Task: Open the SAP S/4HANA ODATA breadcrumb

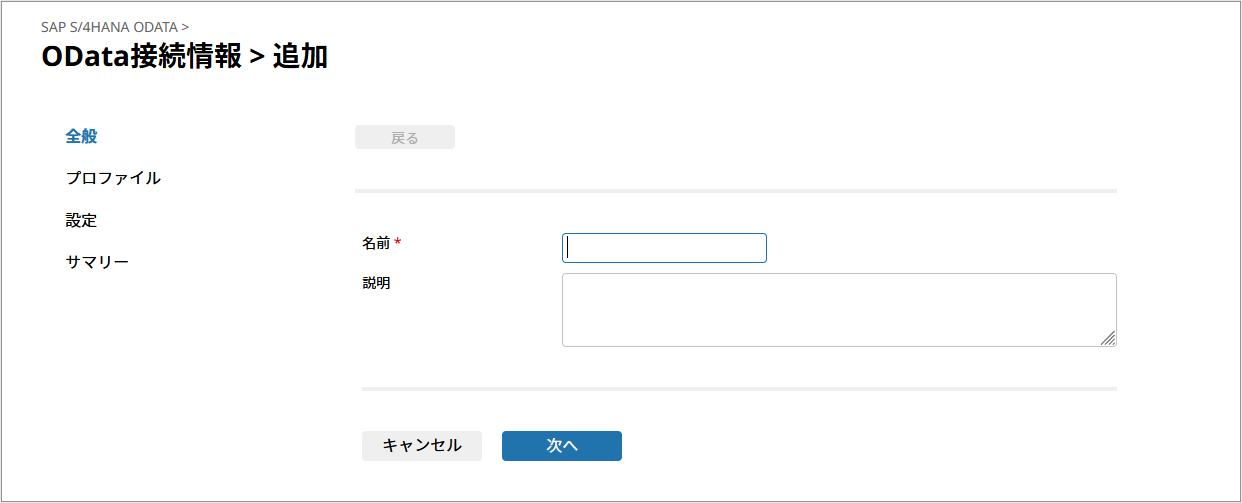Action: 109,26
